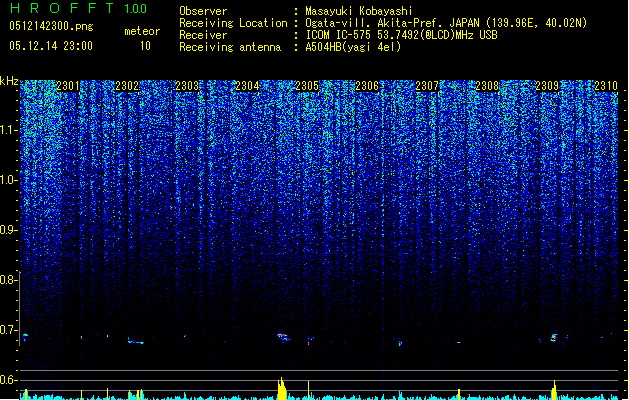Click the 1.1 frequency axis label
Image resolution: width=629 pixels, height=400 pixels.
(x=8, y=130)
